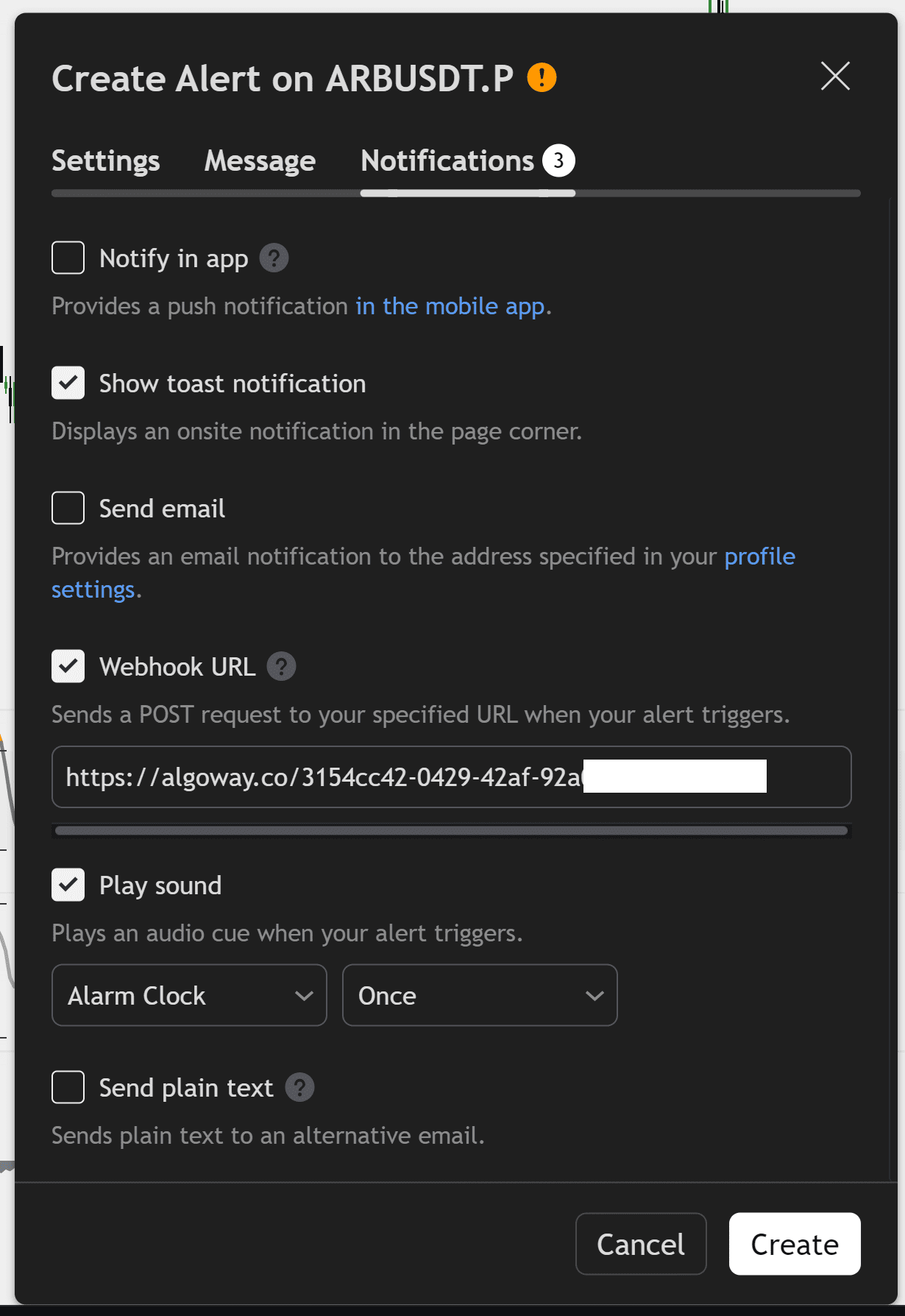
Task: Click the horizontal scrollbar under the webhook field
Action: coord(452,831)
